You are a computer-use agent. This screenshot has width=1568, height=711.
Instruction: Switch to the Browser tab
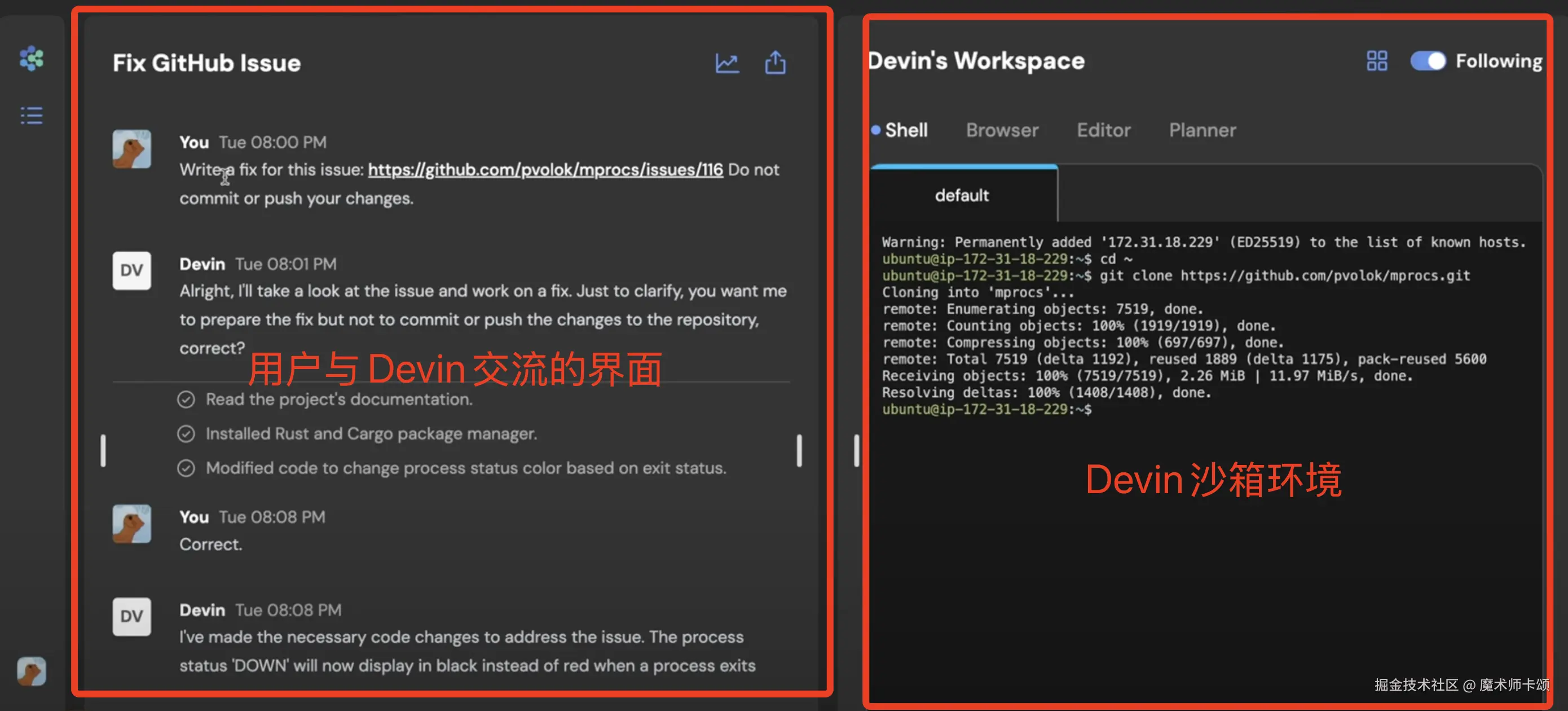pos(1002,130)
